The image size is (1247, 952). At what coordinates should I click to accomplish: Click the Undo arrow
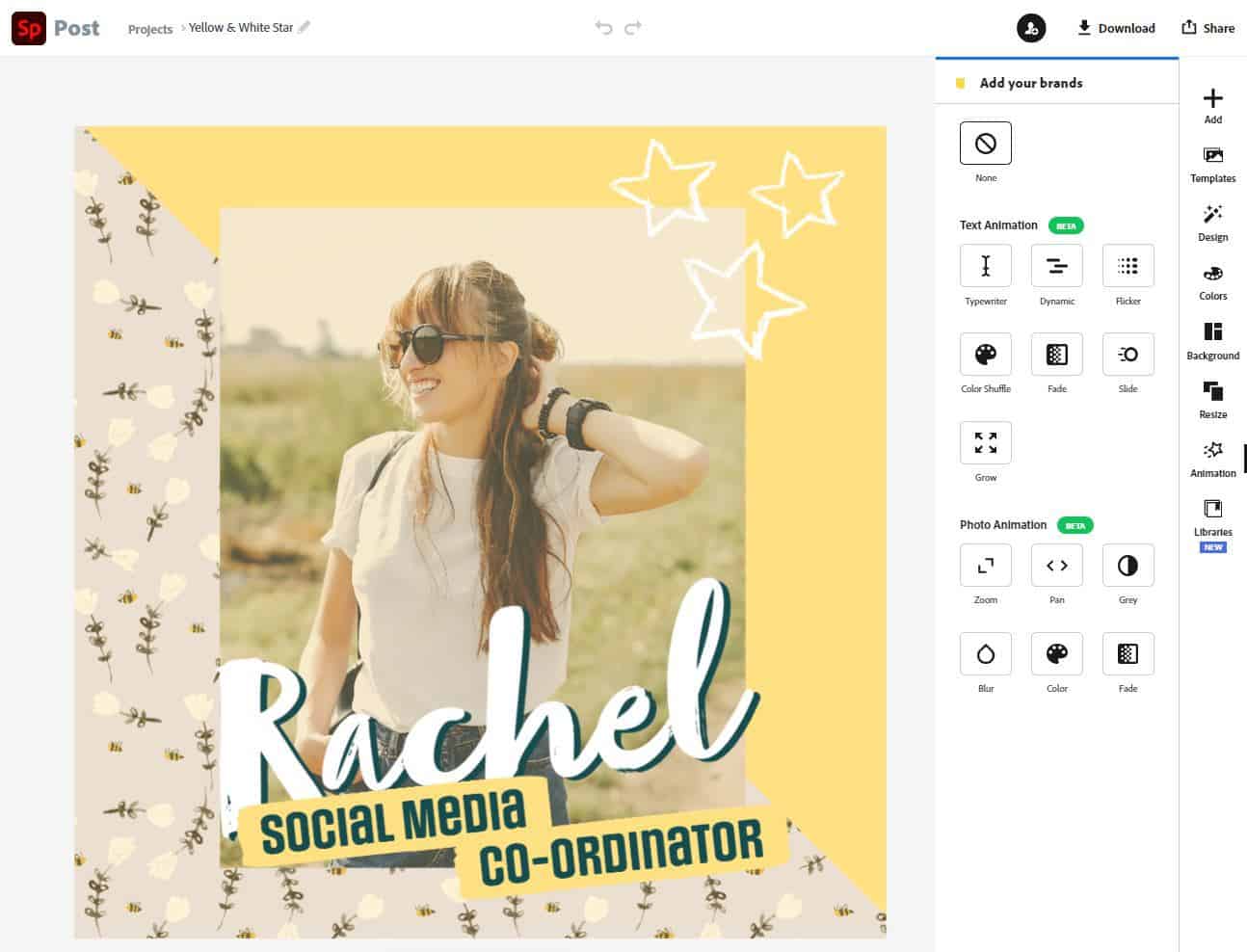click(603, 28)
